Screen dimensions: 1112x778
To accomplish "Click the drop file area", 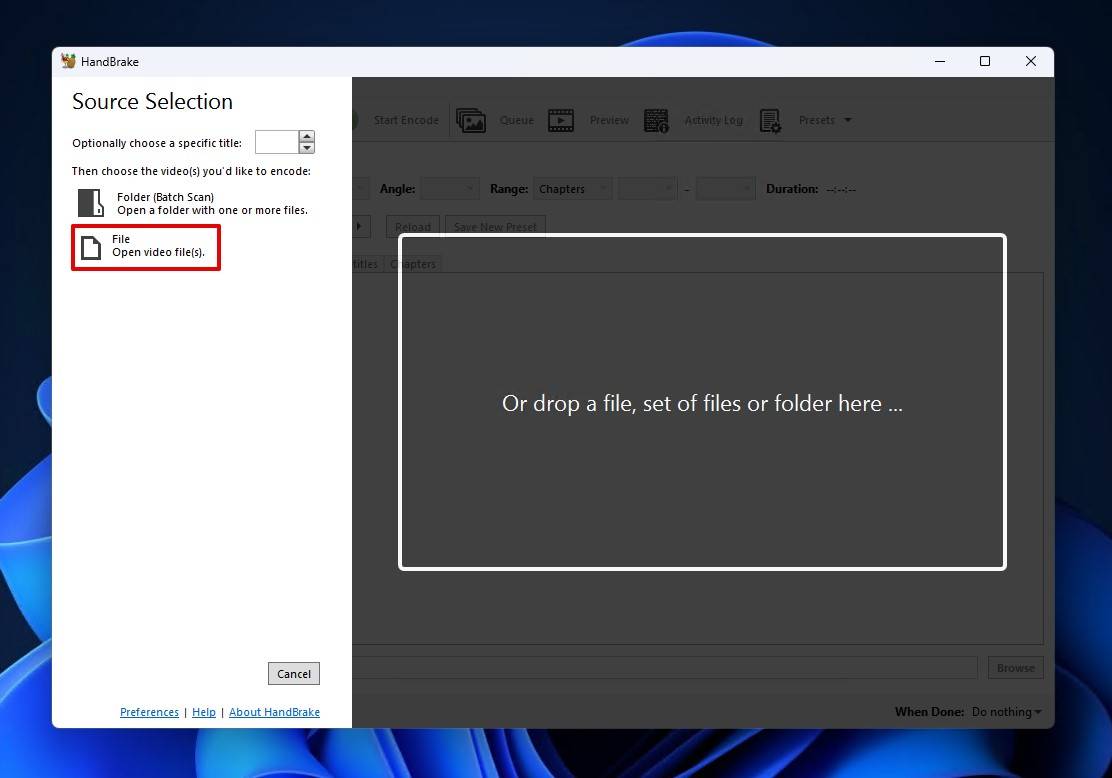I will 702,402.
